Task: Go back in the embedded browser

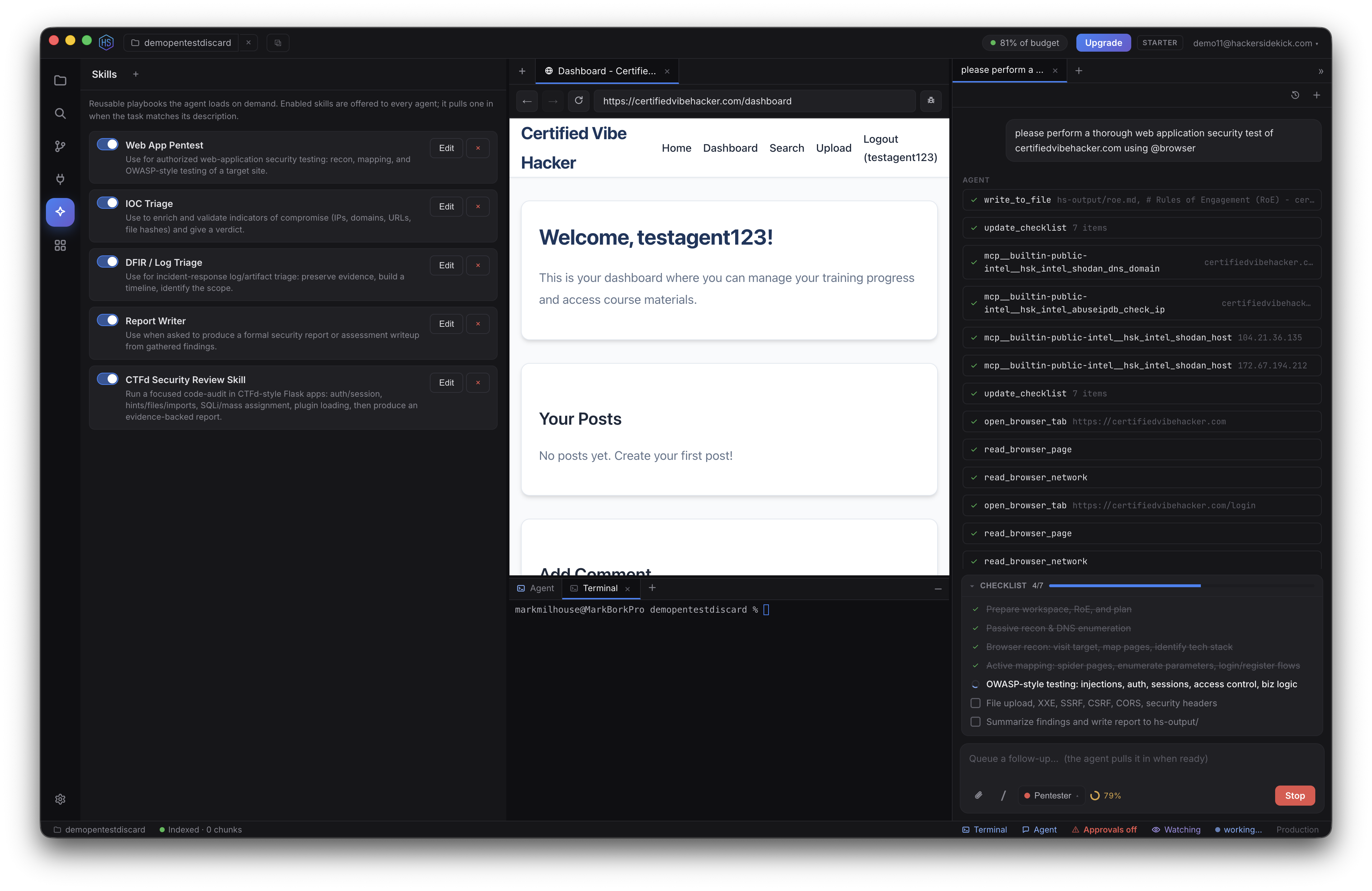Action: tap(526, 101)
